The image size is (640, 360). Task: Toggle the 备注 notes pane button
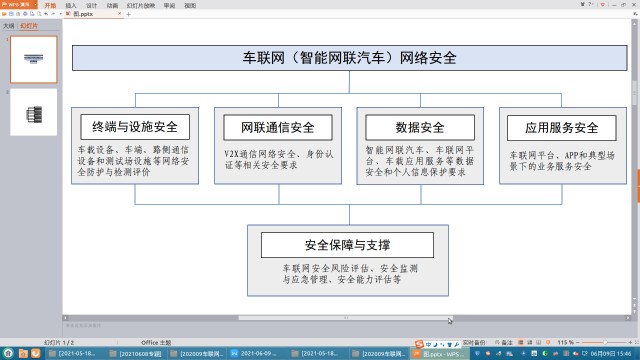point(504,342)
